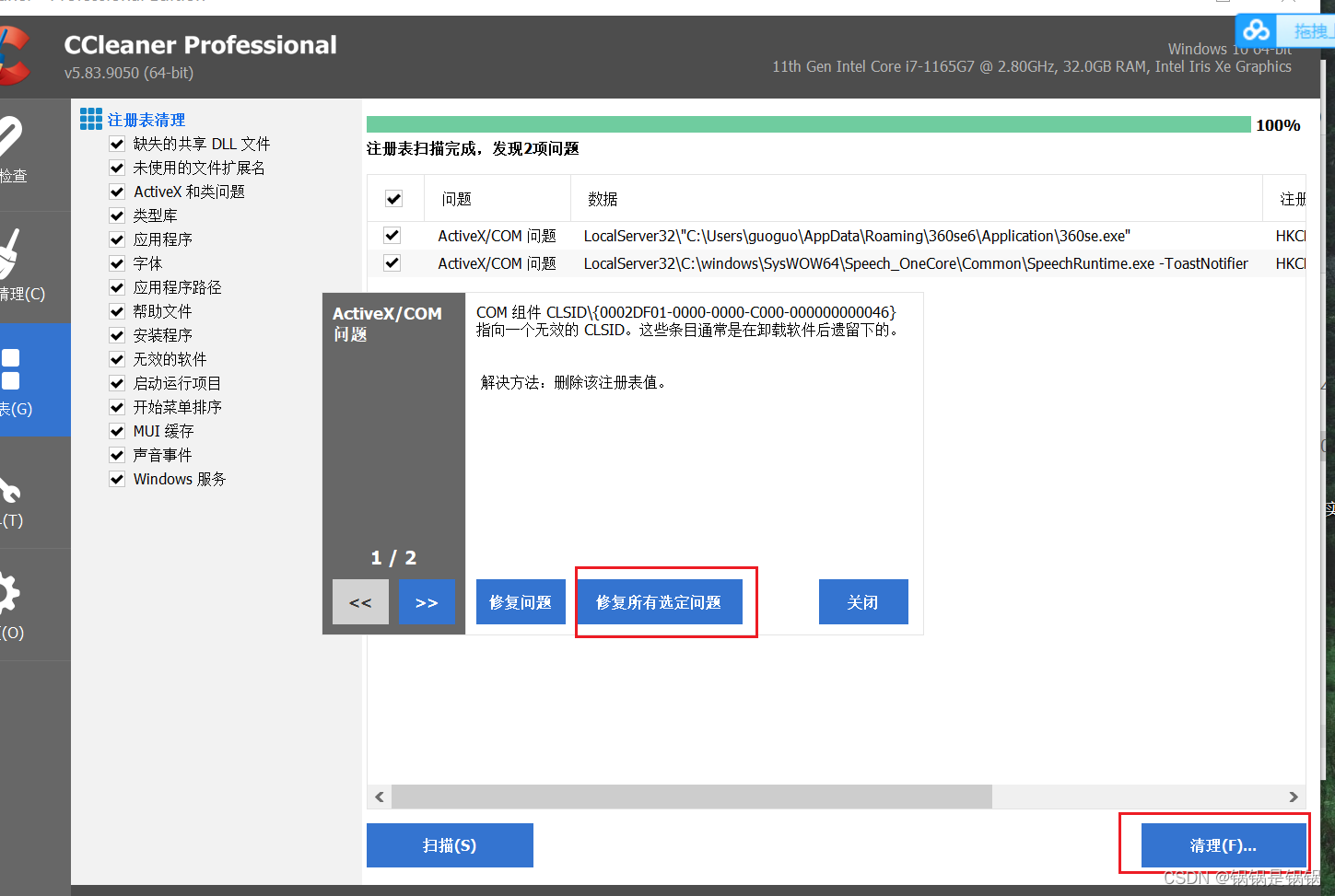Click the blue cloud icon at top right
1335x896 pixels.
point(1257,30)
